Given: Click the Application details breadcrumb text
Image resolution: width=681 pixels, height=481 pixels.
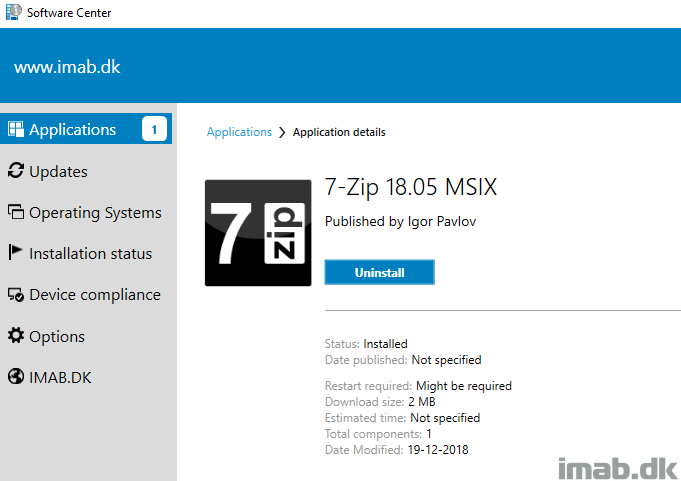Looking at the screenshot, I should tap(339, 132).
